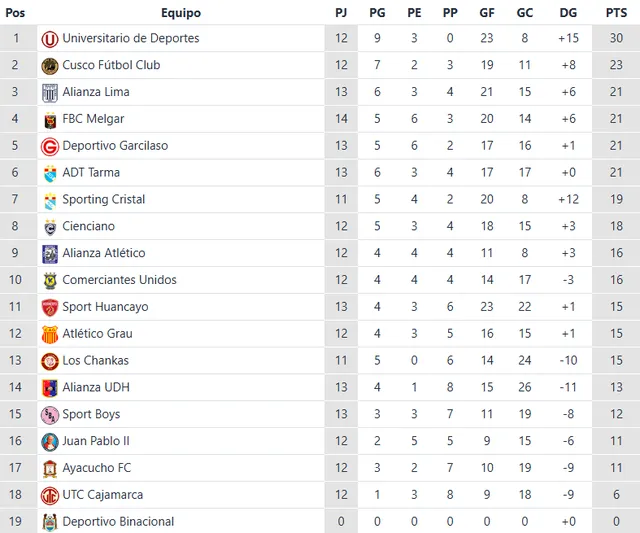The image size is (640, 533).
Task: Click the DG column header
Action: 568,13
